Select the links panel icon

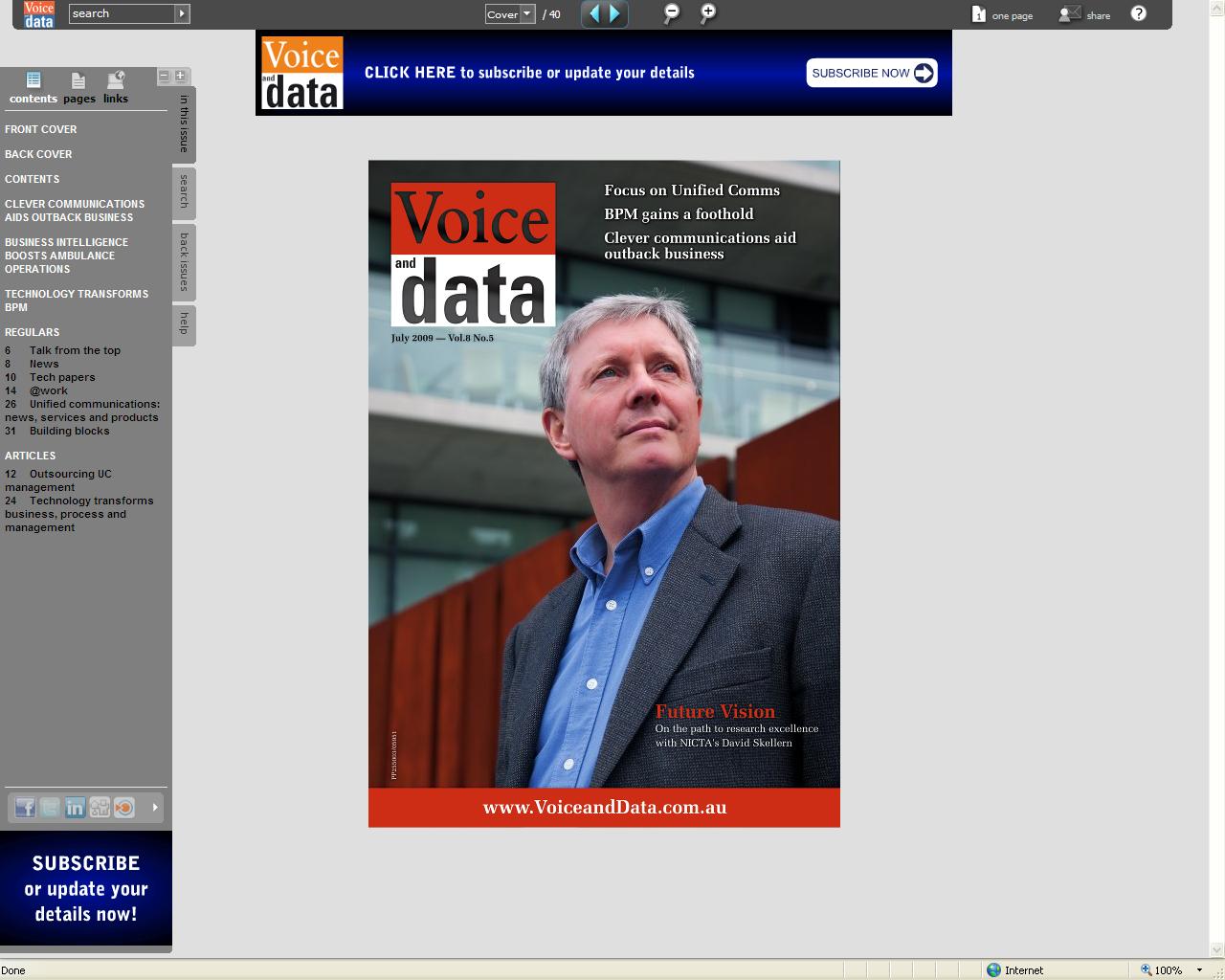tap(116, 80)
